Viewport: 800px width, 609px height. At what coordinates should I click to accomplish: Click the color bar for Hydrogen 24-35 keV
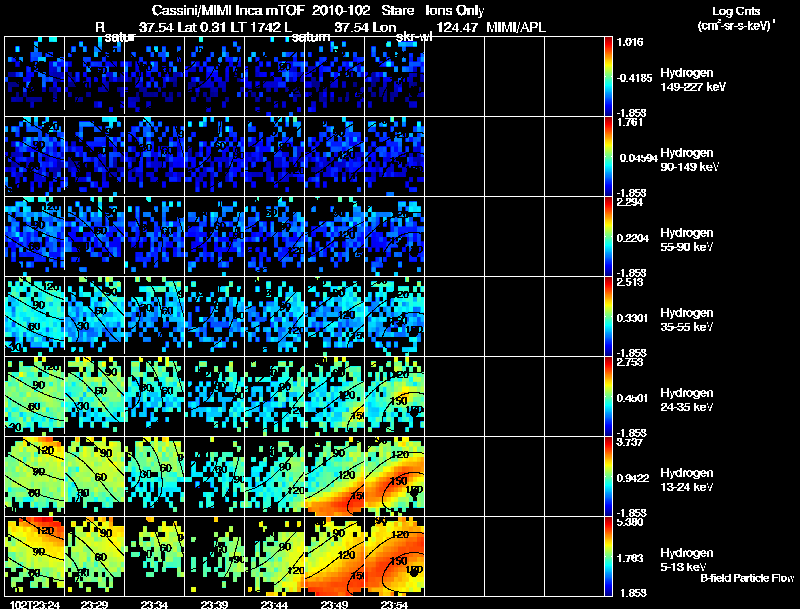[x=608, y=396]
